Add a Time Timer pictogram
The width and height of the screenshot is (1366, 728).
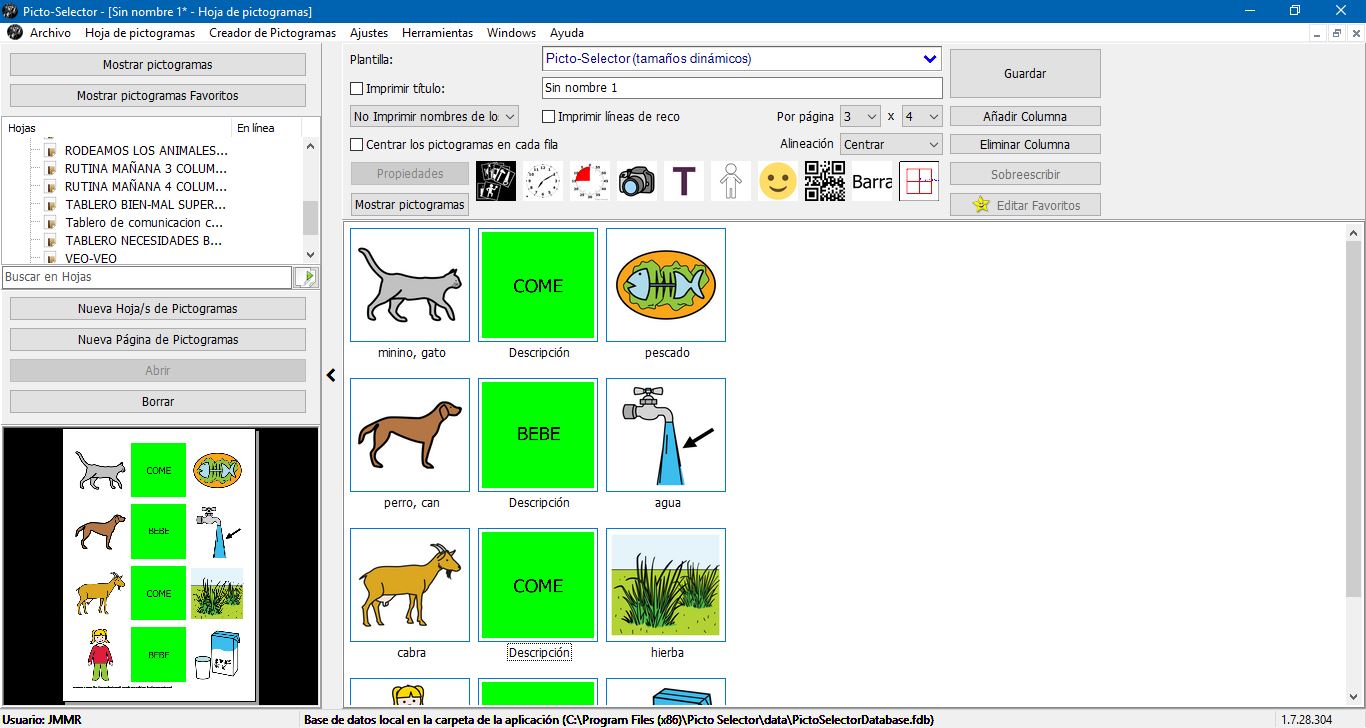590,181
